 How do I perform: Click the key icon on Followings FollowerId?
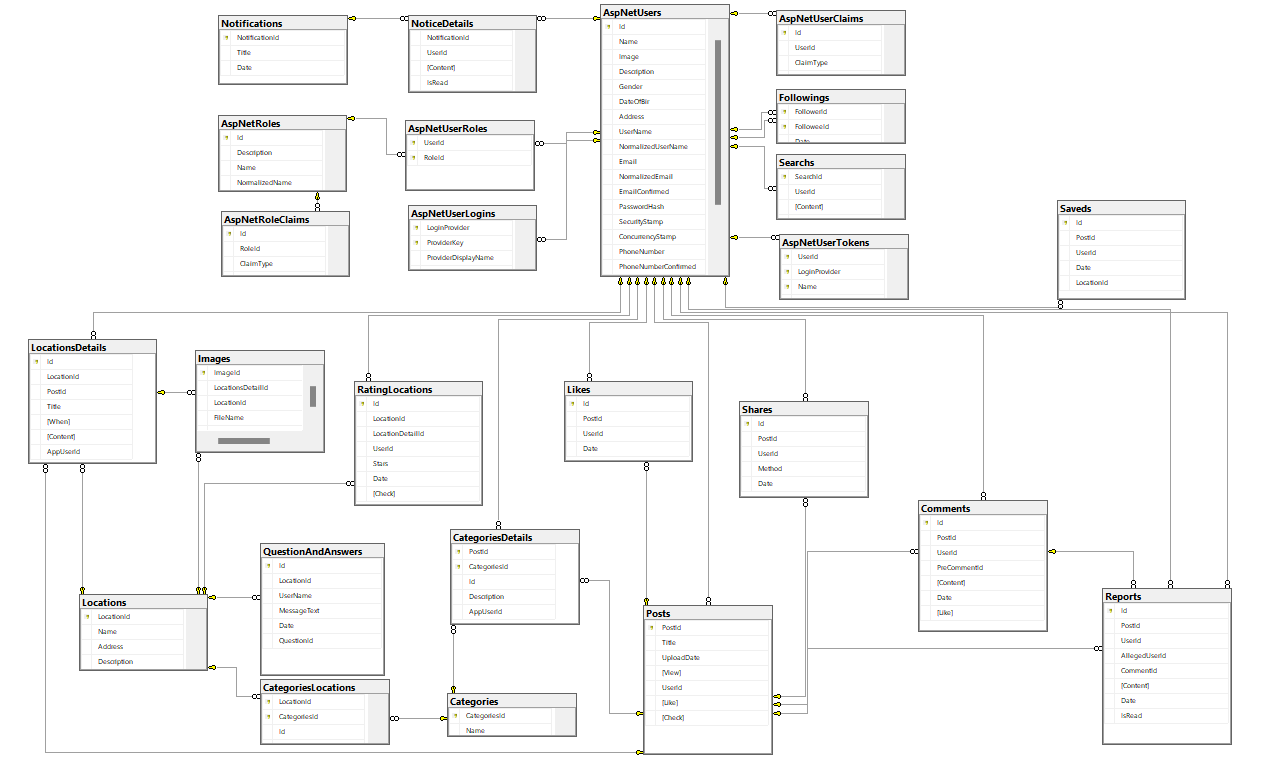786,111
